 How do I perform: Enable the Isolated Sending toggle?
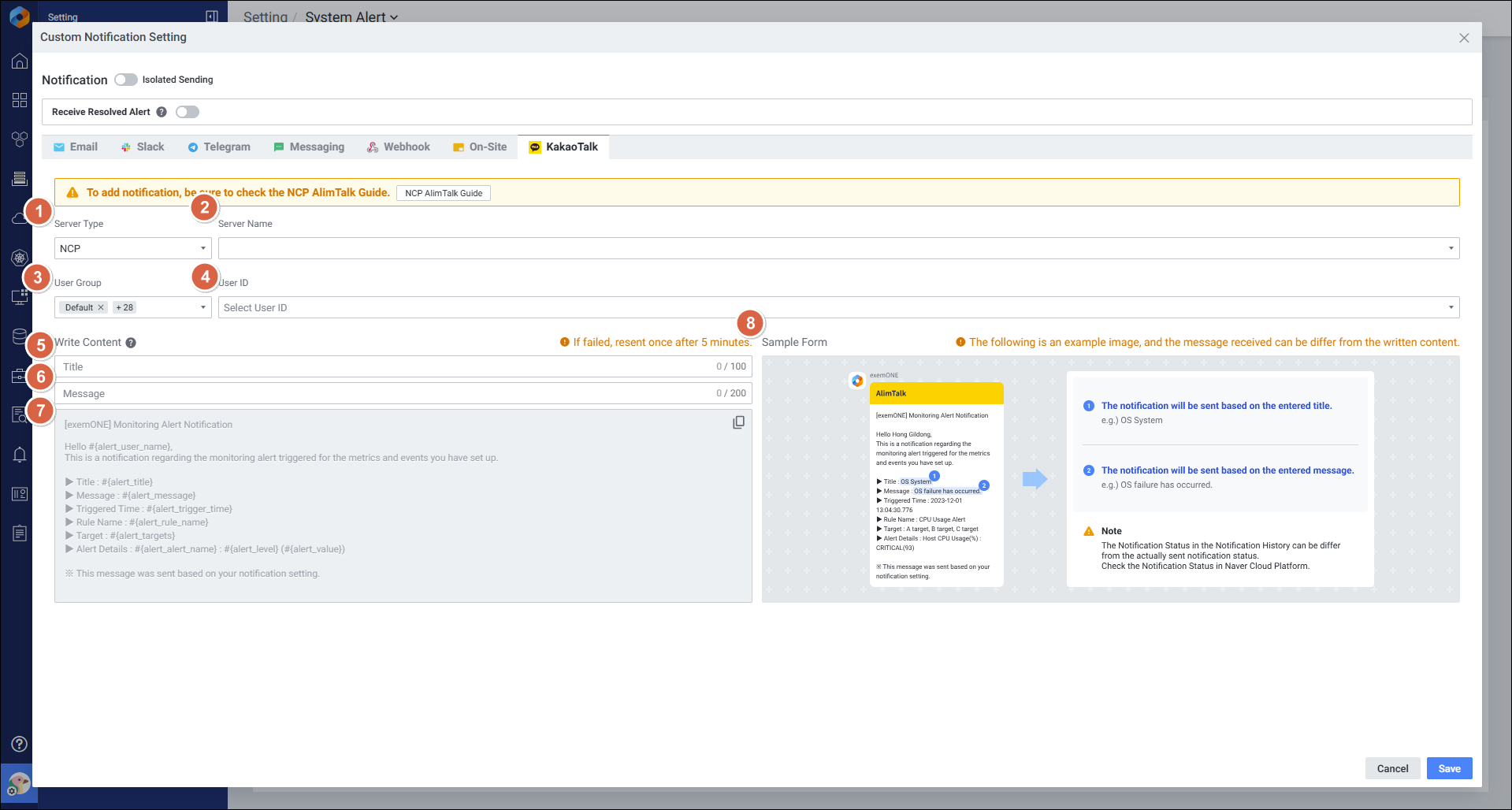126,80
